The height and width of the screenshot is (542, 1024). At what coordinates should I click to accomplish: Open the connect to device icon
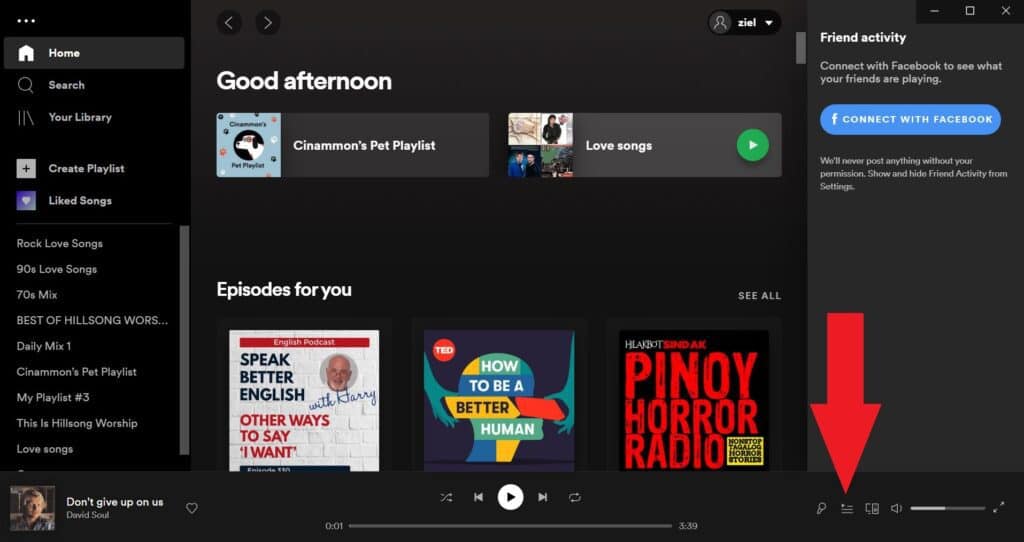tap(872, 508)
